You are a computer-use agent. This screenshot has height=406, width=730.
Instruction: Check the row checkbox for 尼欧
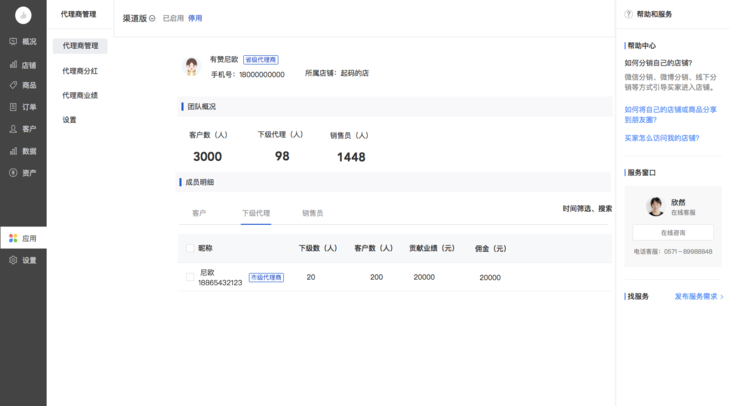tap(190, 277)
